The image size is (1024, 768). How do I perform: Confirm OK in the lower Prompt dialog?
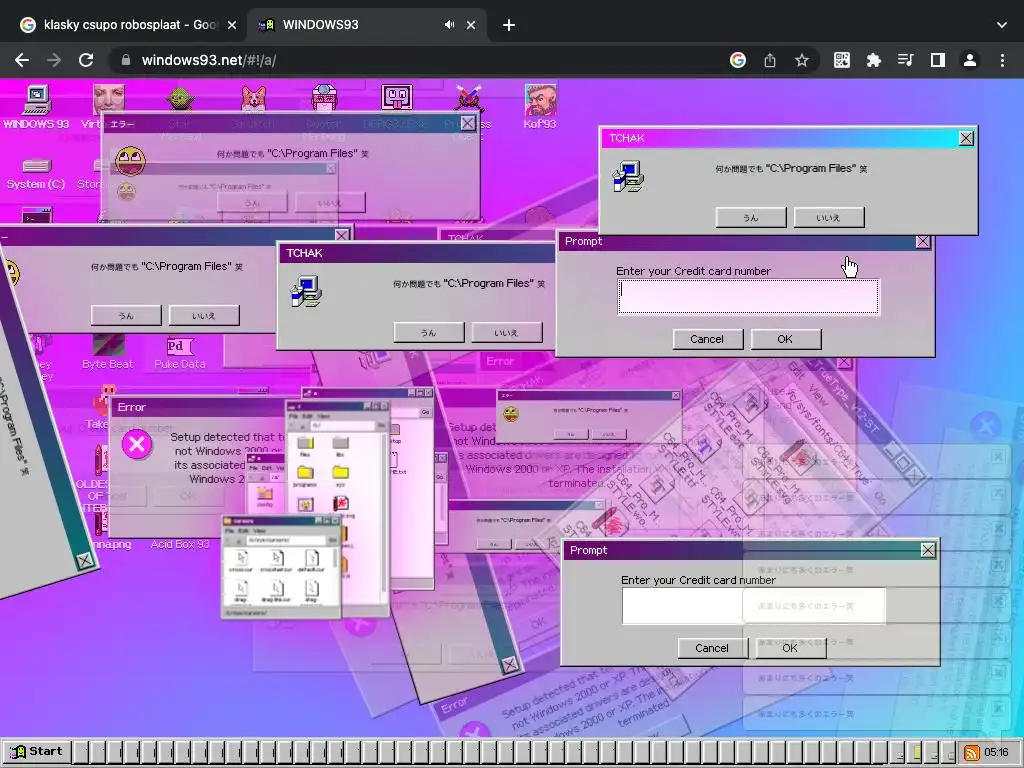point(790,648)
